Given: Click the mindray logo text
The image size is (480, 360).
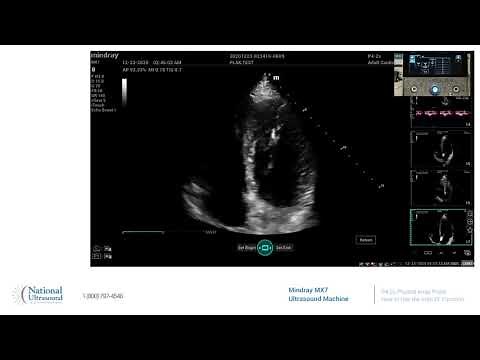Looking at the screenshot, I should pyautogui.click(x=105, y=55).
